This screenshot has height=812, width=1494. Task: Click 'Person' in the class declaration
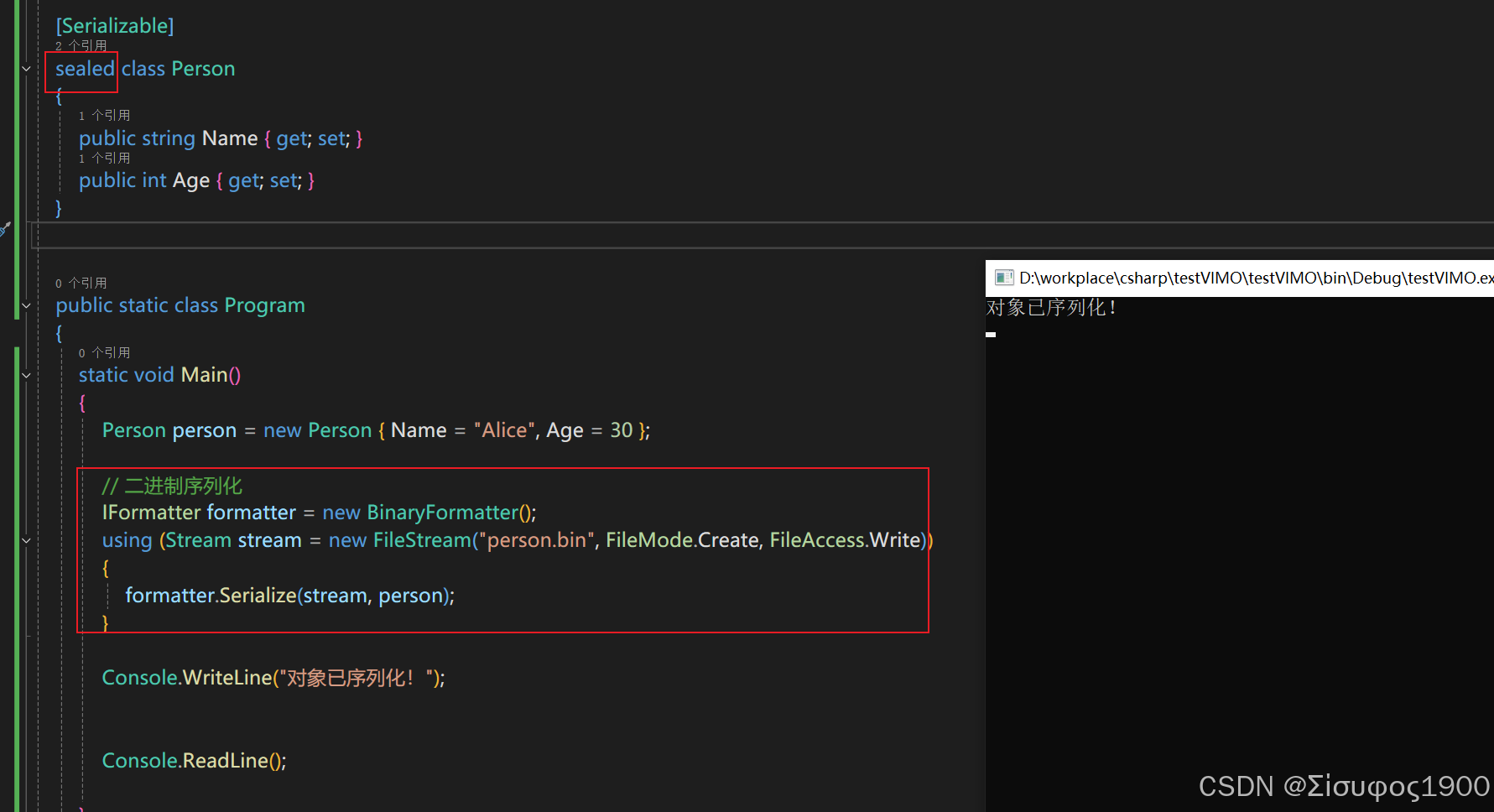click(203, 69)
